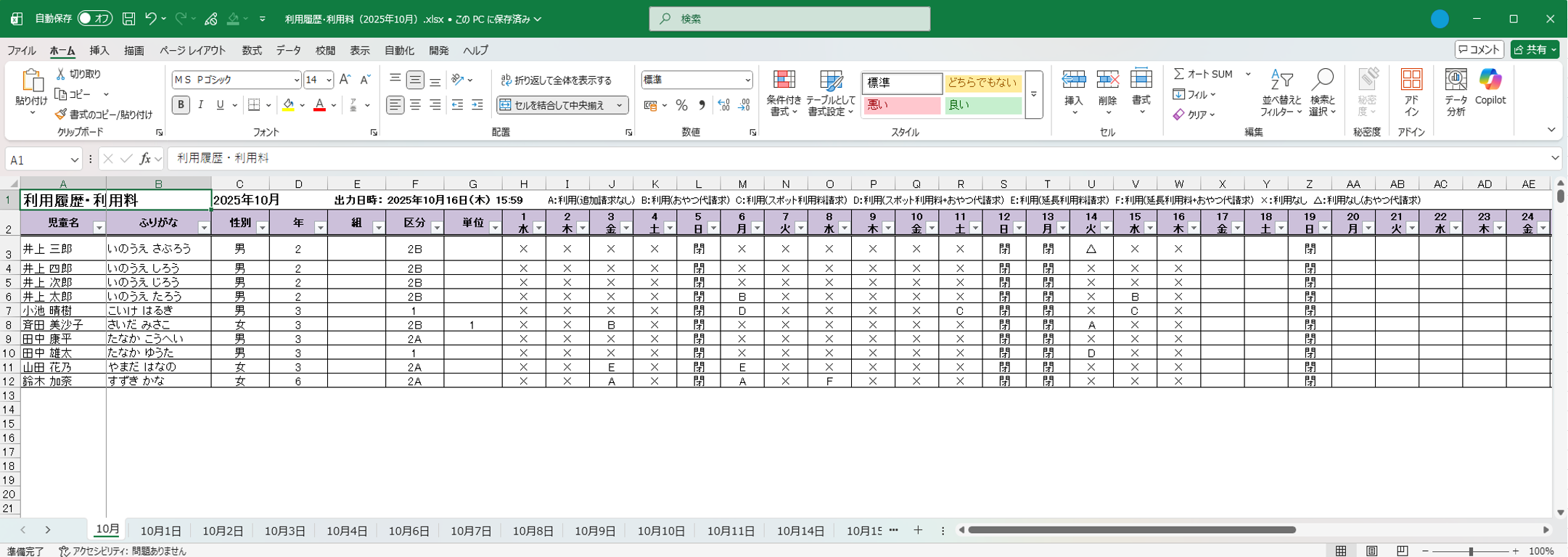Image resolution: width=1568 pixels, height=557 pixels.
Task: Expand the number format dropdown showing 標準
Action: click(747, 80)
